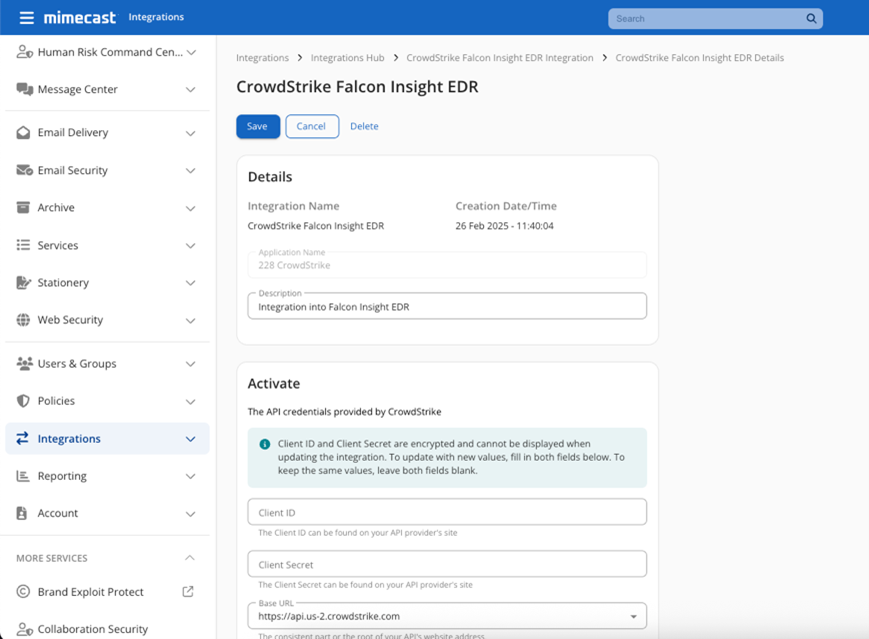Image resolution: width=869 pixels, height=639 pixels.
Task: Click the info icon in the credentials notice
Action: 265,444
